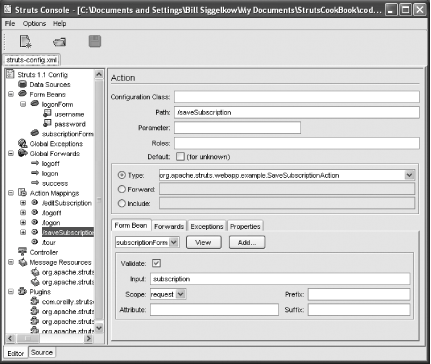Click in the Configuration Class field

point(297,97)
